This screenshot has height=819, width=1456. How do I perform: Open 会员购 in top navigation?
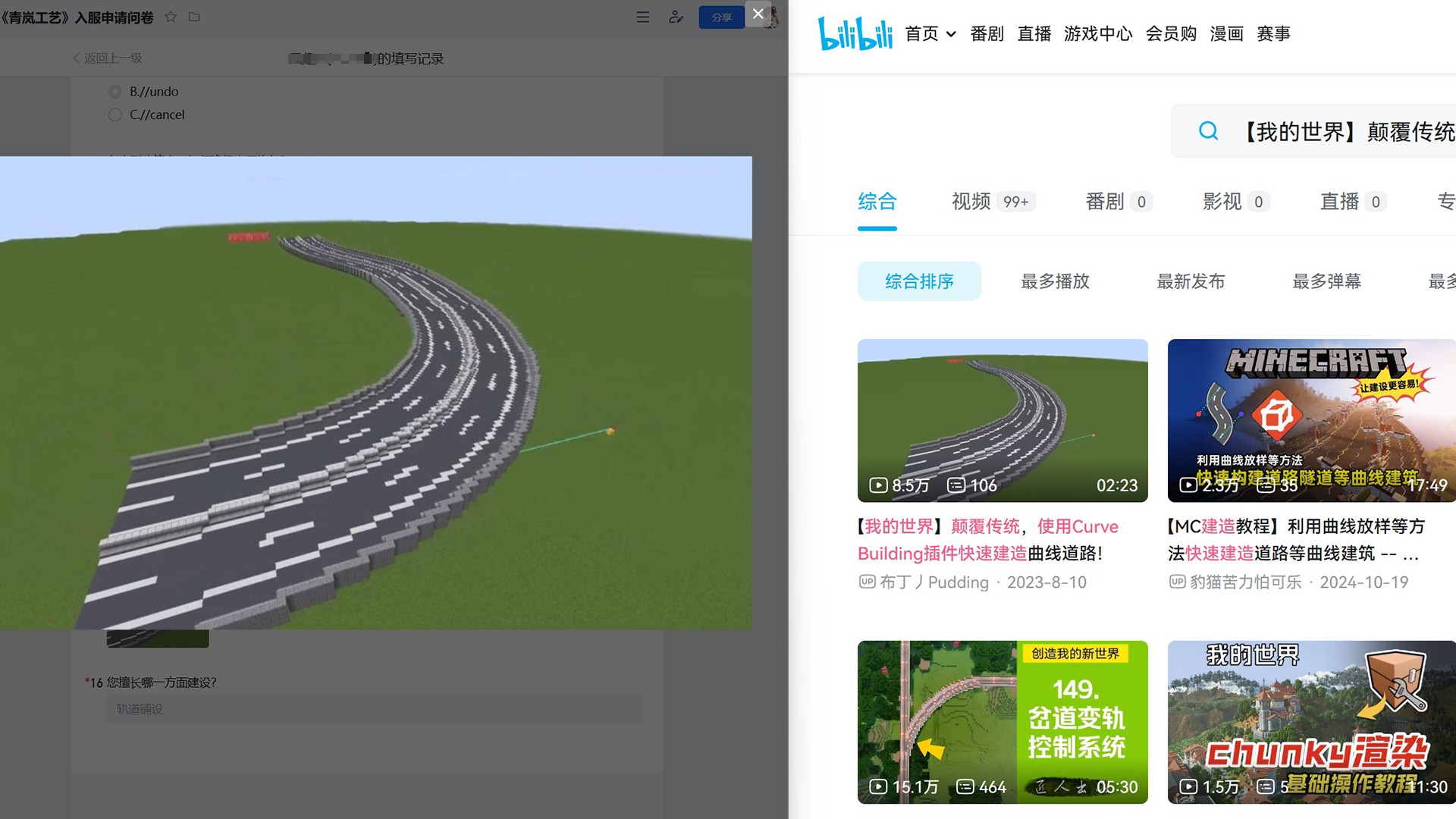(1171, 33)
